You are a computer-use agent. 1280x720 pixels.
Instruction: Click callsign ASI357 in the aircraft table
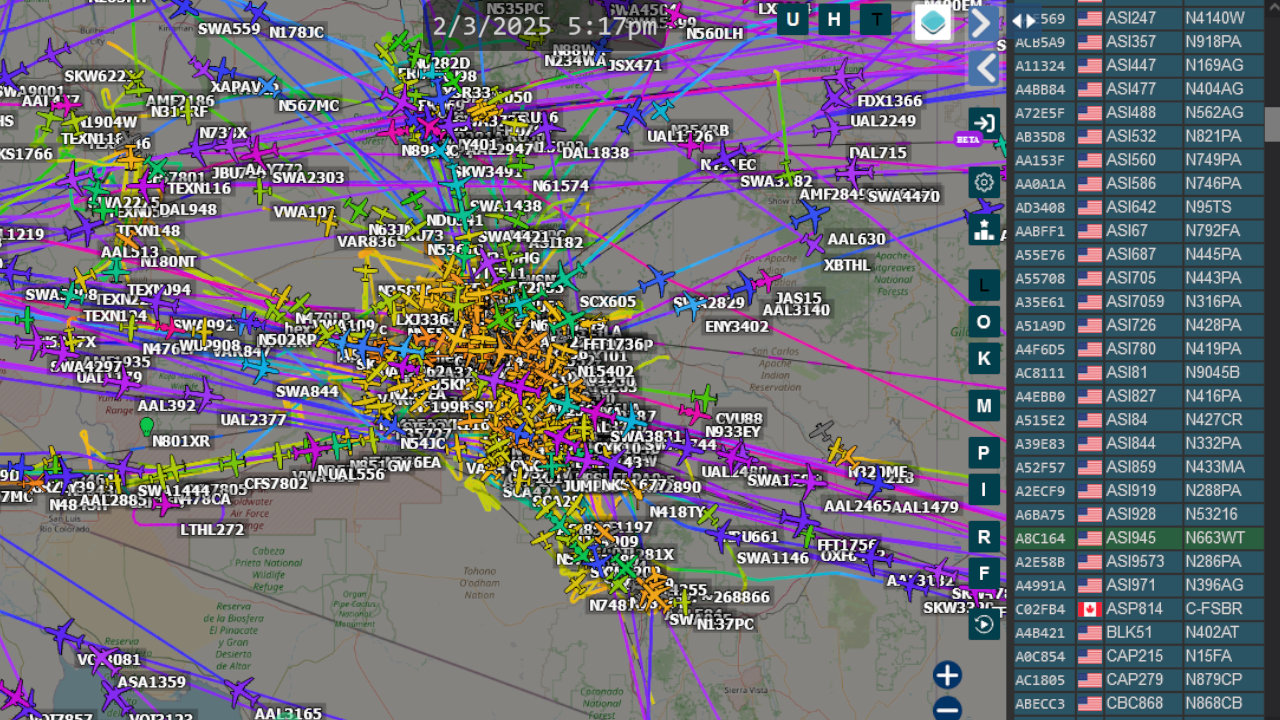tap(1130, 42)
